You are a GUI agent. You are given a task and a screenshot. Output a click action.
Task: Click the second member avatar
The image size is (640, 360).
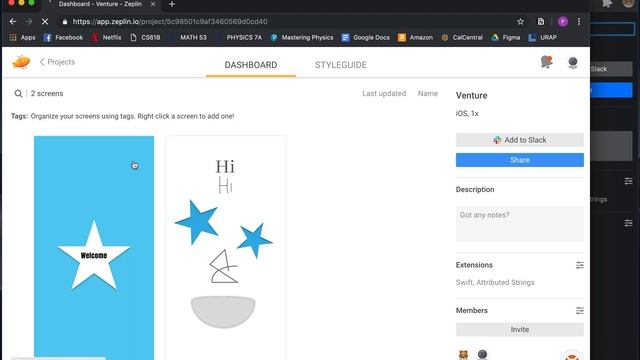pos(482,354)
